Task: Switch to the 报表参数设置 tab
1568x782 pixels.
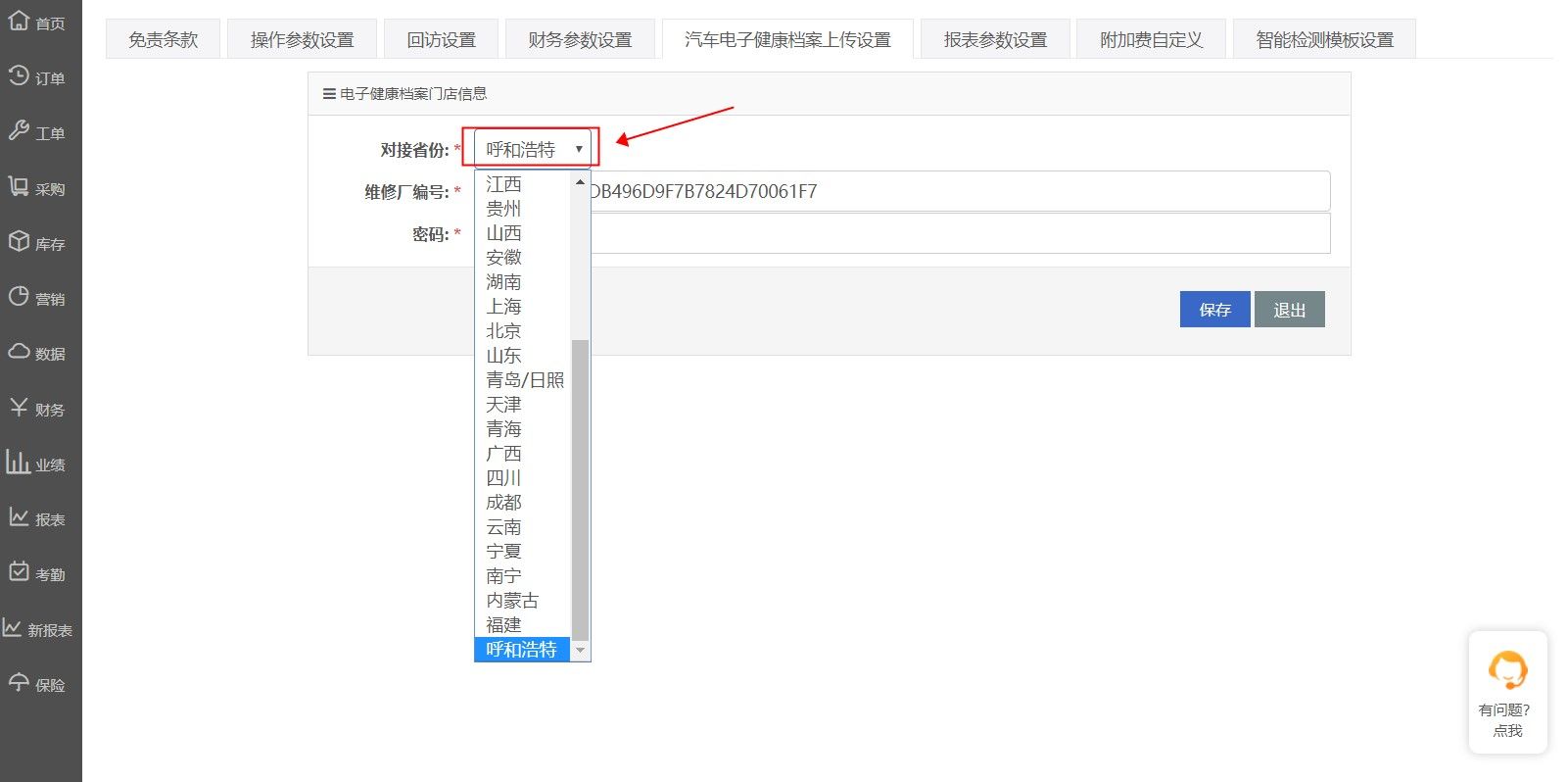Action: [995, 39]
